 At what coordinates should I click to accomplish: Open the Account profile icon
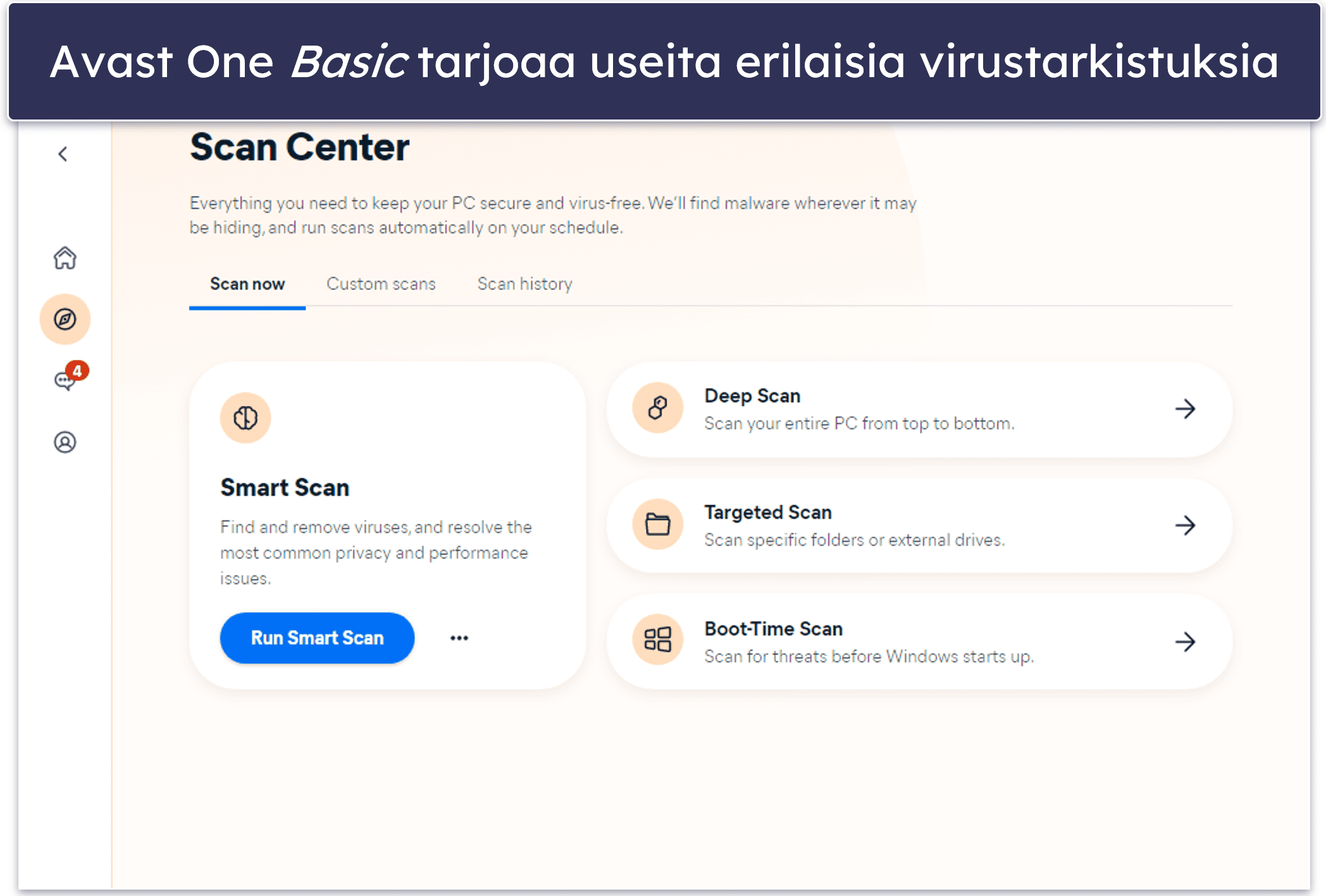65,442
